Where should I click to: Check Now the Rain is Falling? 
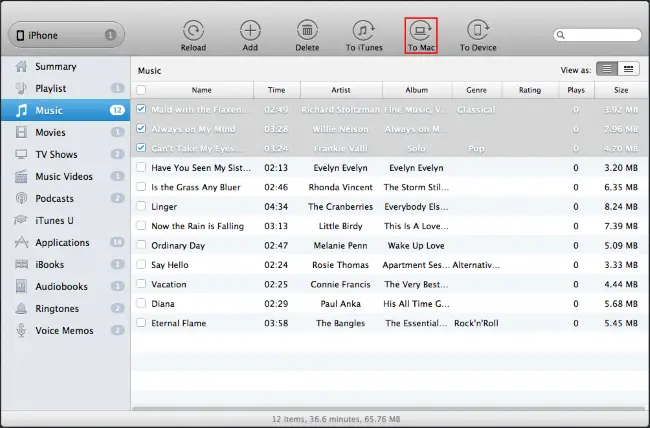click(x=141, y=225)
